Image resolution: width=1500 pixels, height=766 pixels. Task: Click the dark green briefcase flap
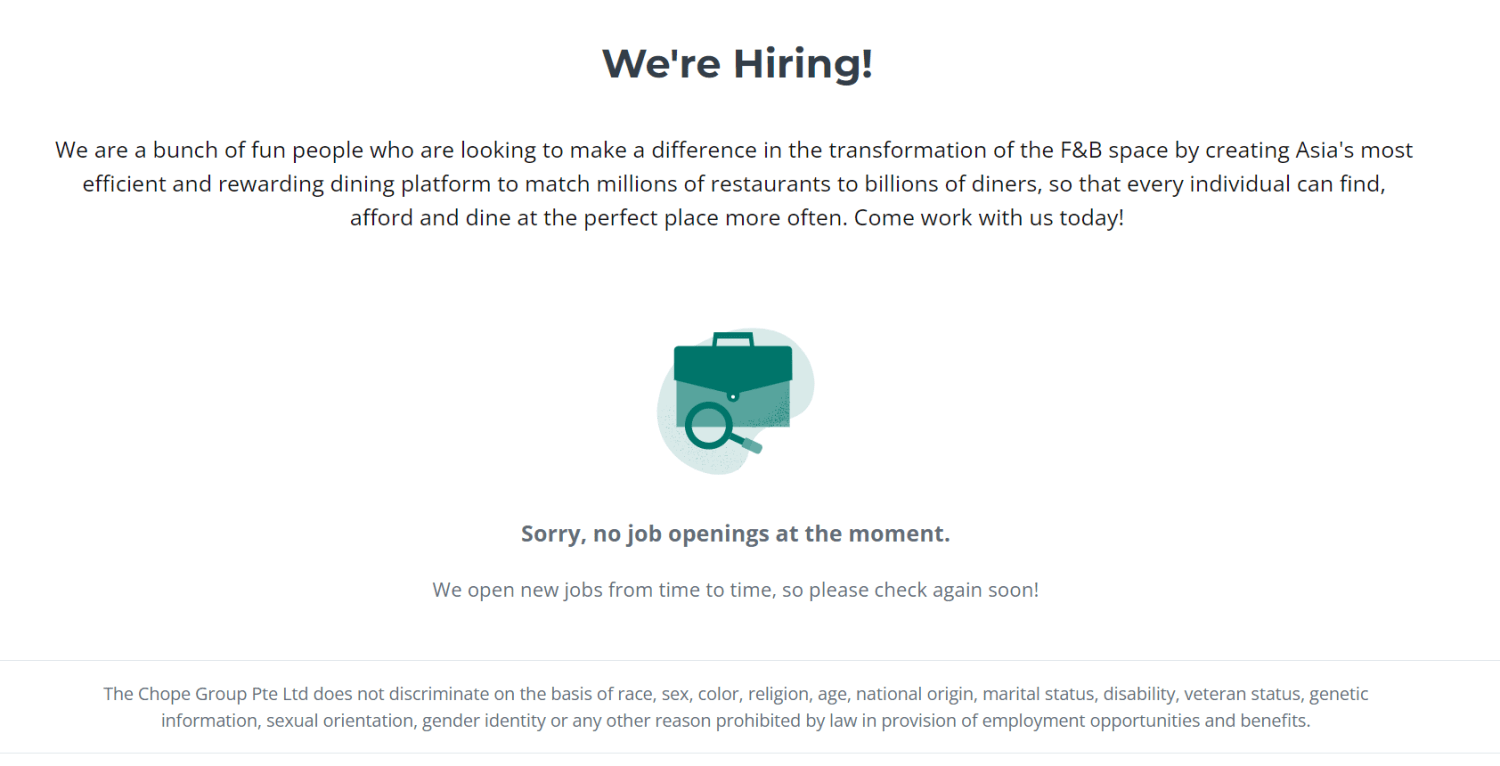point(733,366)
